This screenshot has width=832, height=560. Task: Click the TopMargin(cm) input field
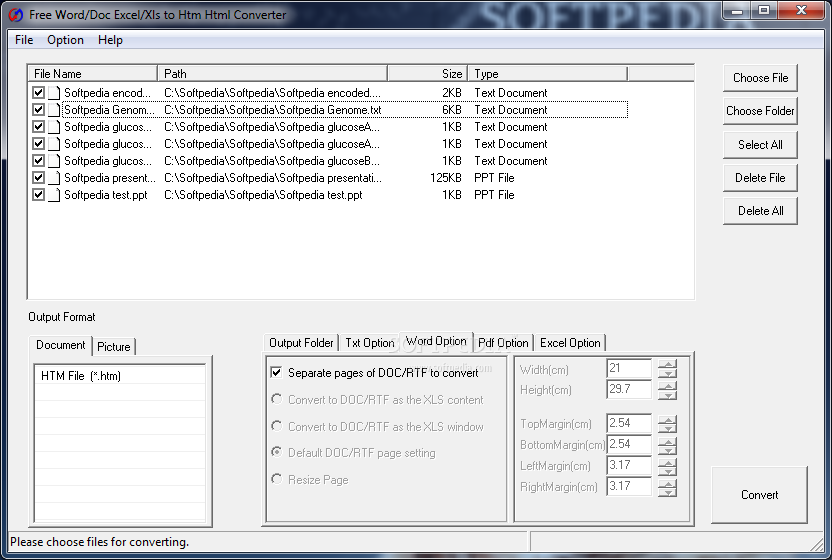tap(629, 423)
